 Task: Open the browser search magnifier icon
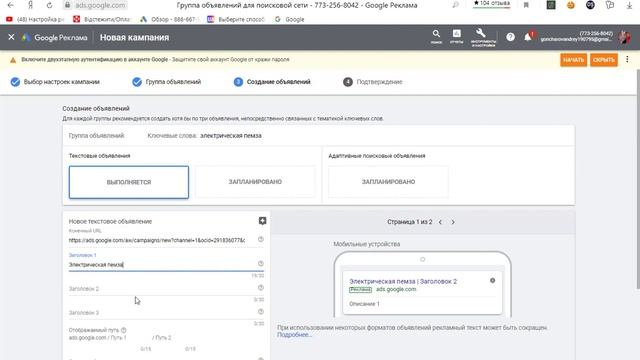(455, 5)
